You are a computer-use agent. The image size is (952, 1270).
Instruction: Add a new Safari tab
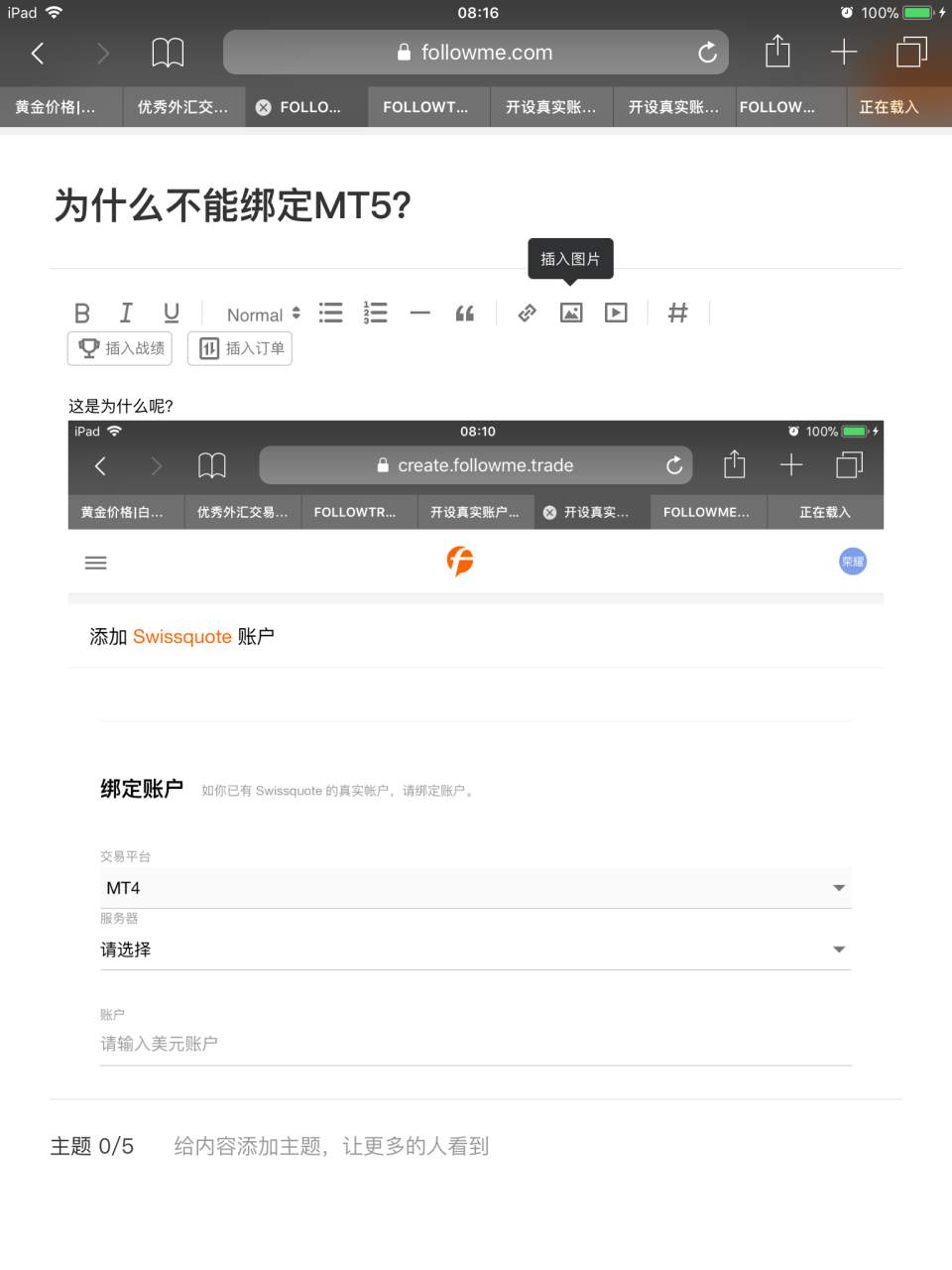pyautogui.click(x=844, y=52)
